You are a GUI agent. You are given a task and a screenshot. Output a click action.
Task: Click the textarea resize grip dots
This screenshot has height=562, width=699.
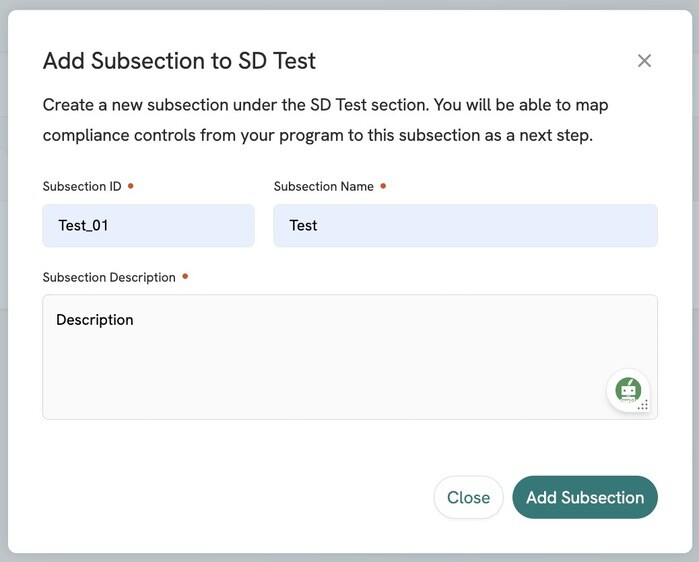coord(643,405)
